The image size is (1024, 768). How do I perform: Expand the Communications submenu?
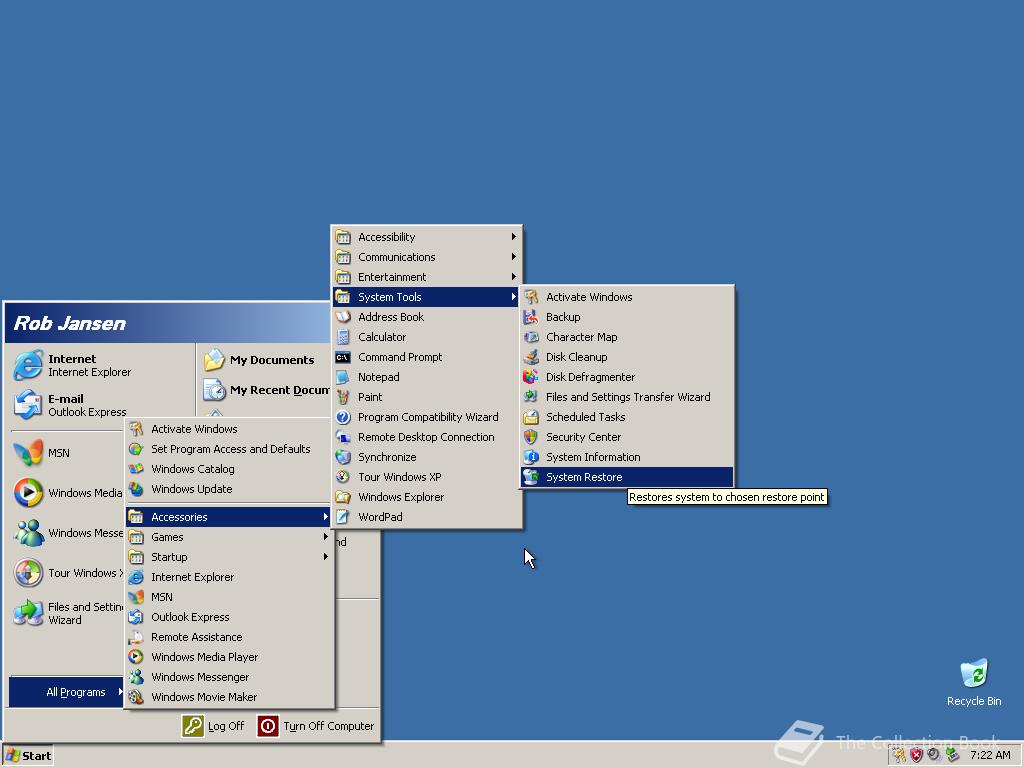(426, 257)
